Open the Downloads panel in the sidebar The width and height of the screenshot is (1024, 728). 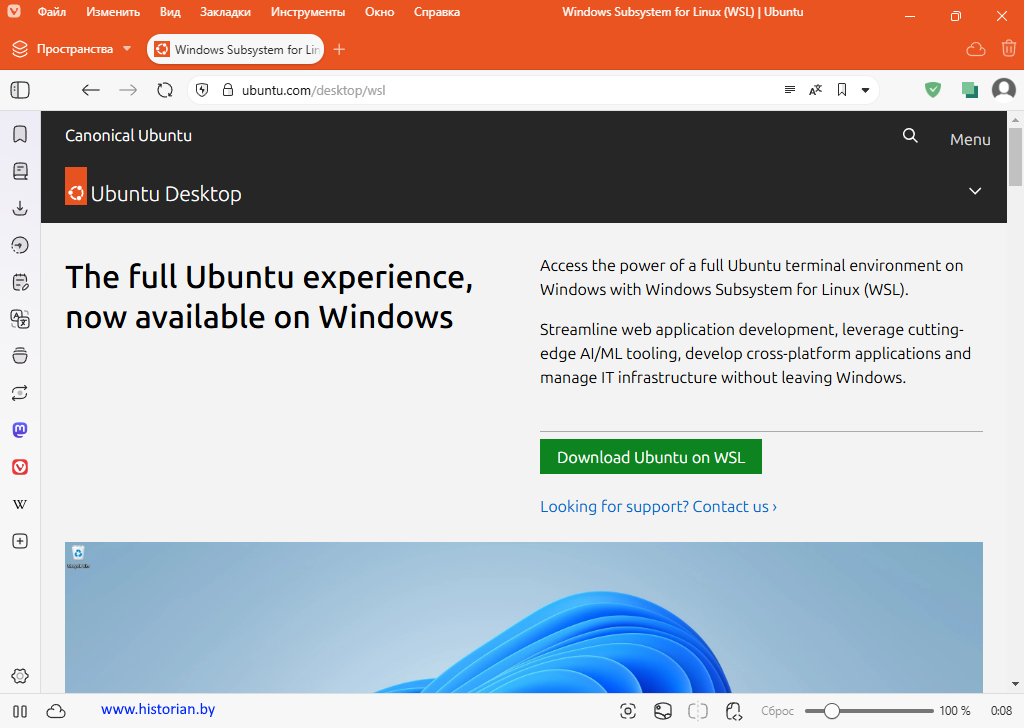pos(20,208)
